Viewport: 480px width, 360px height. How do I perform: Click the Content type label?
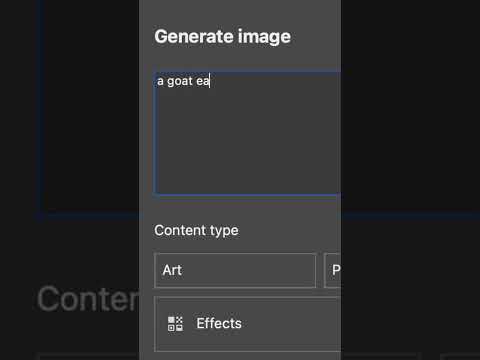[x=196, y=230]
